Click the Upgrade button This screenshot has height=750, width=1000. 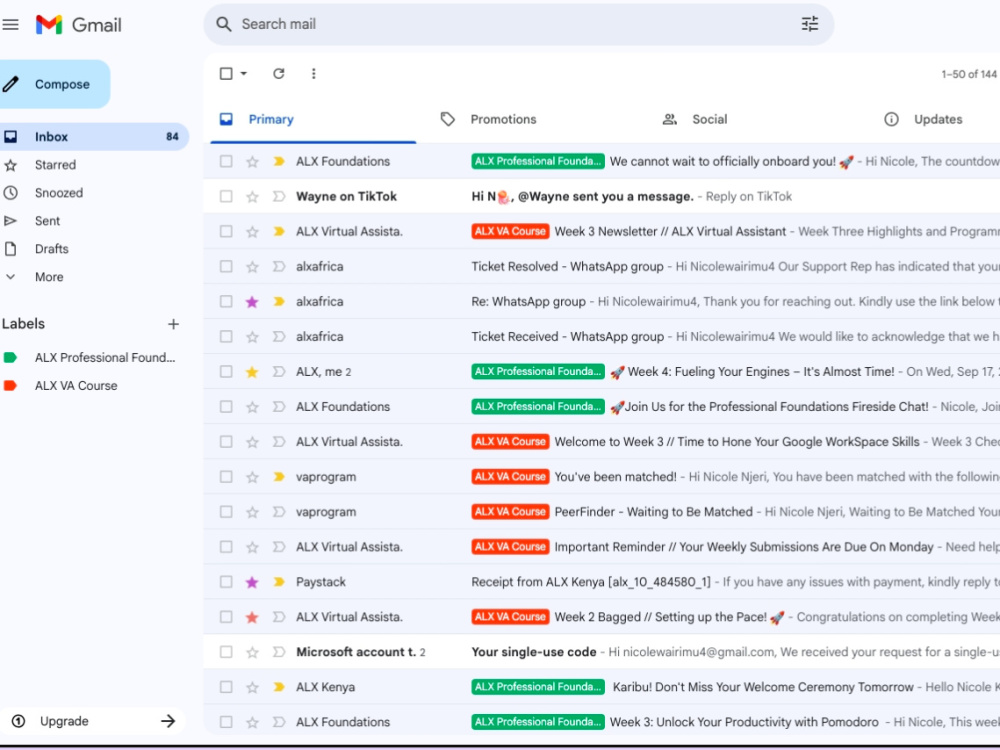(92, 721)
